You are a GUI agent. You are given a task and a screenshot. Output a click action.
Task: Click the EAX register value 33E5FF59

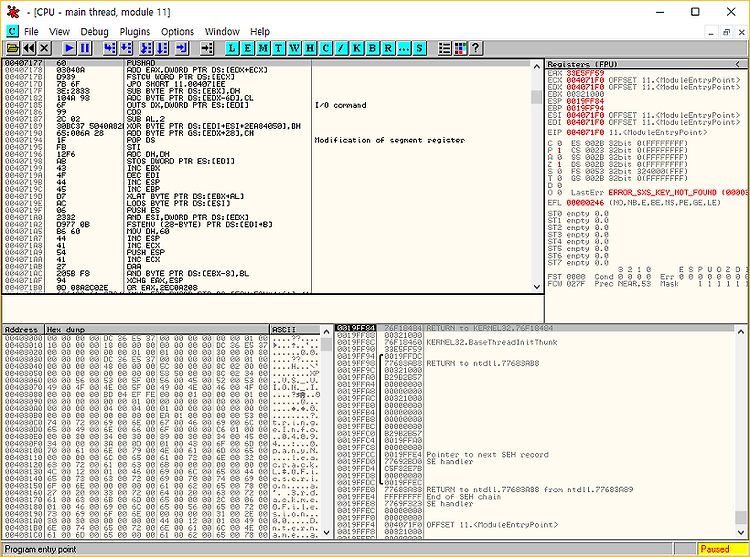[585, 73]
